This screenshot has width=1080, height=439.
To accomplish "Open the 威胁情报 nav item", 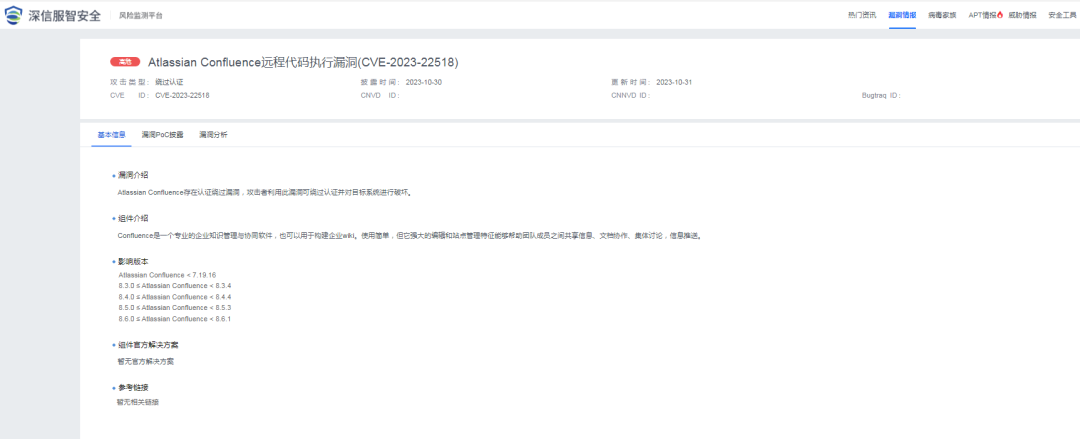I will (x=1023, y=15).
